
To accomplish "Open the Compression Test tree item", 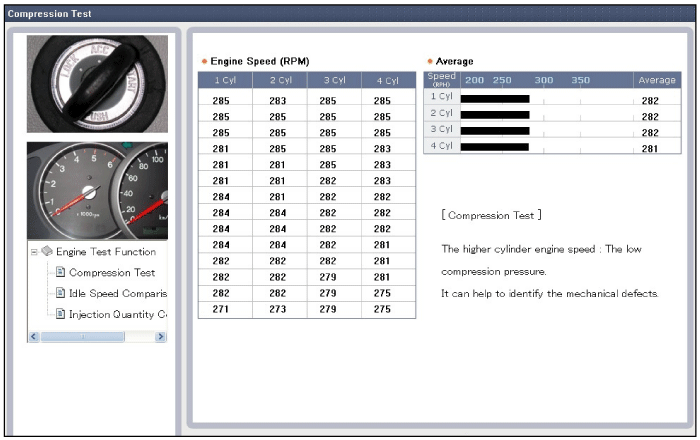I will coord(112,273).
